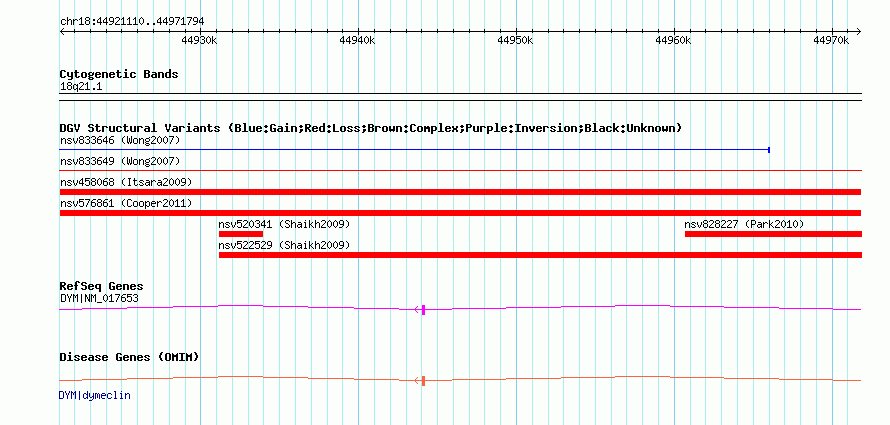Click the 44950k ruler position
This screenshot has height=425, width=890.
515,40
